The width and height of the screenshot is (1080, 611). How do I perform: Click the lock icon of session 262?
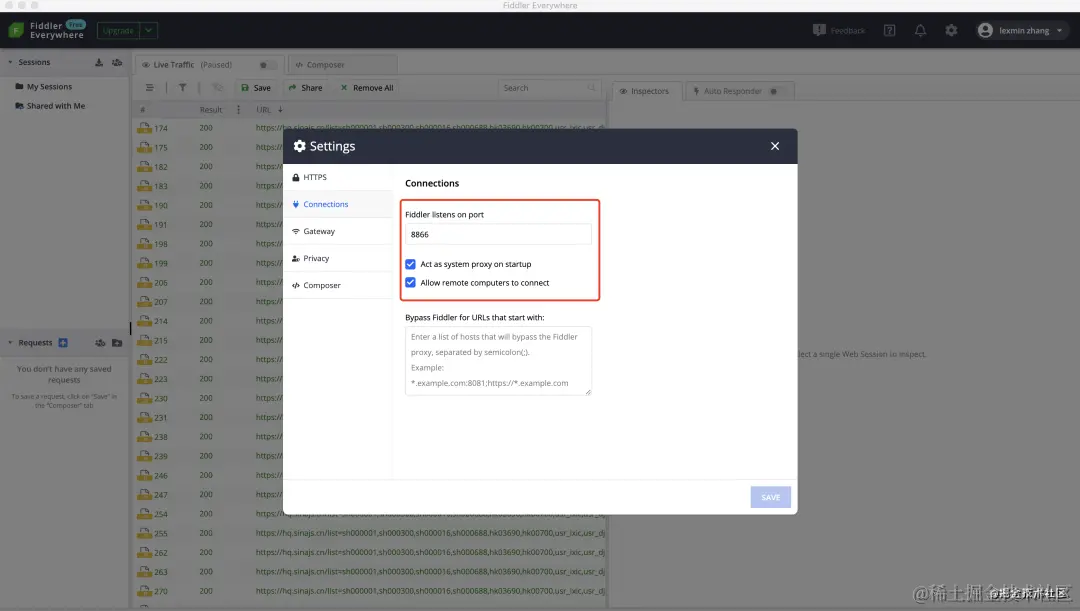pos(144,552)
